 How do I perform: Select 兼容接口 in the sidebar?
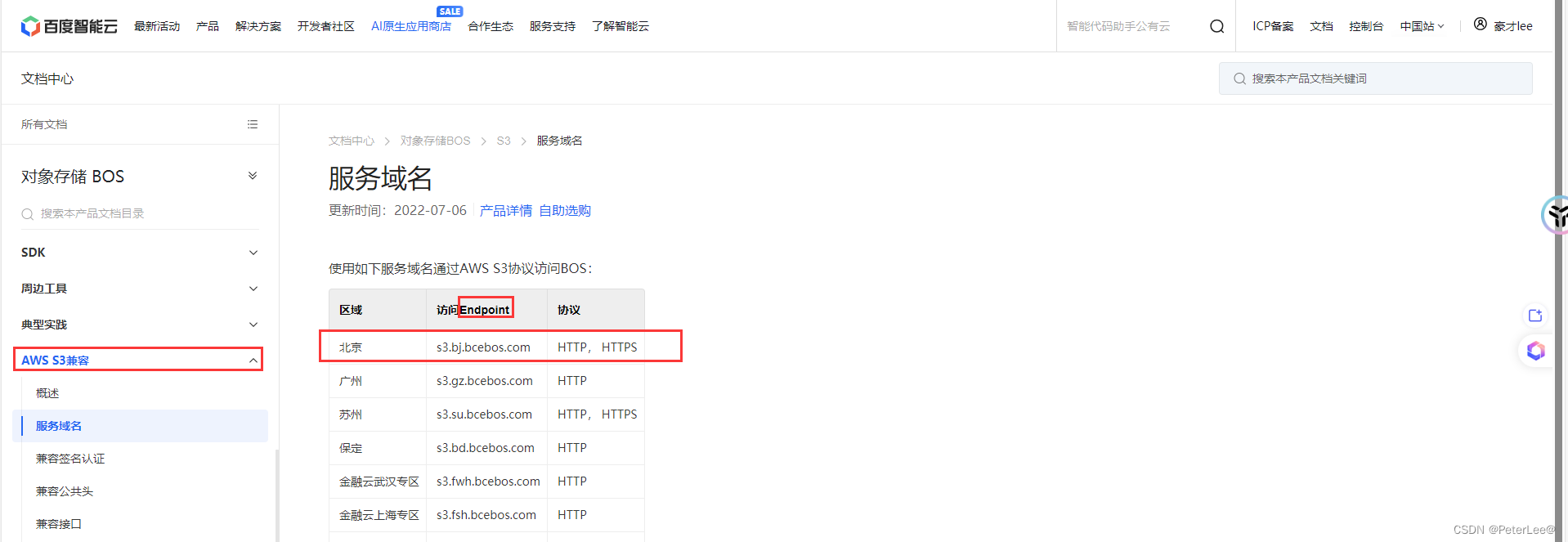[59, 524]
